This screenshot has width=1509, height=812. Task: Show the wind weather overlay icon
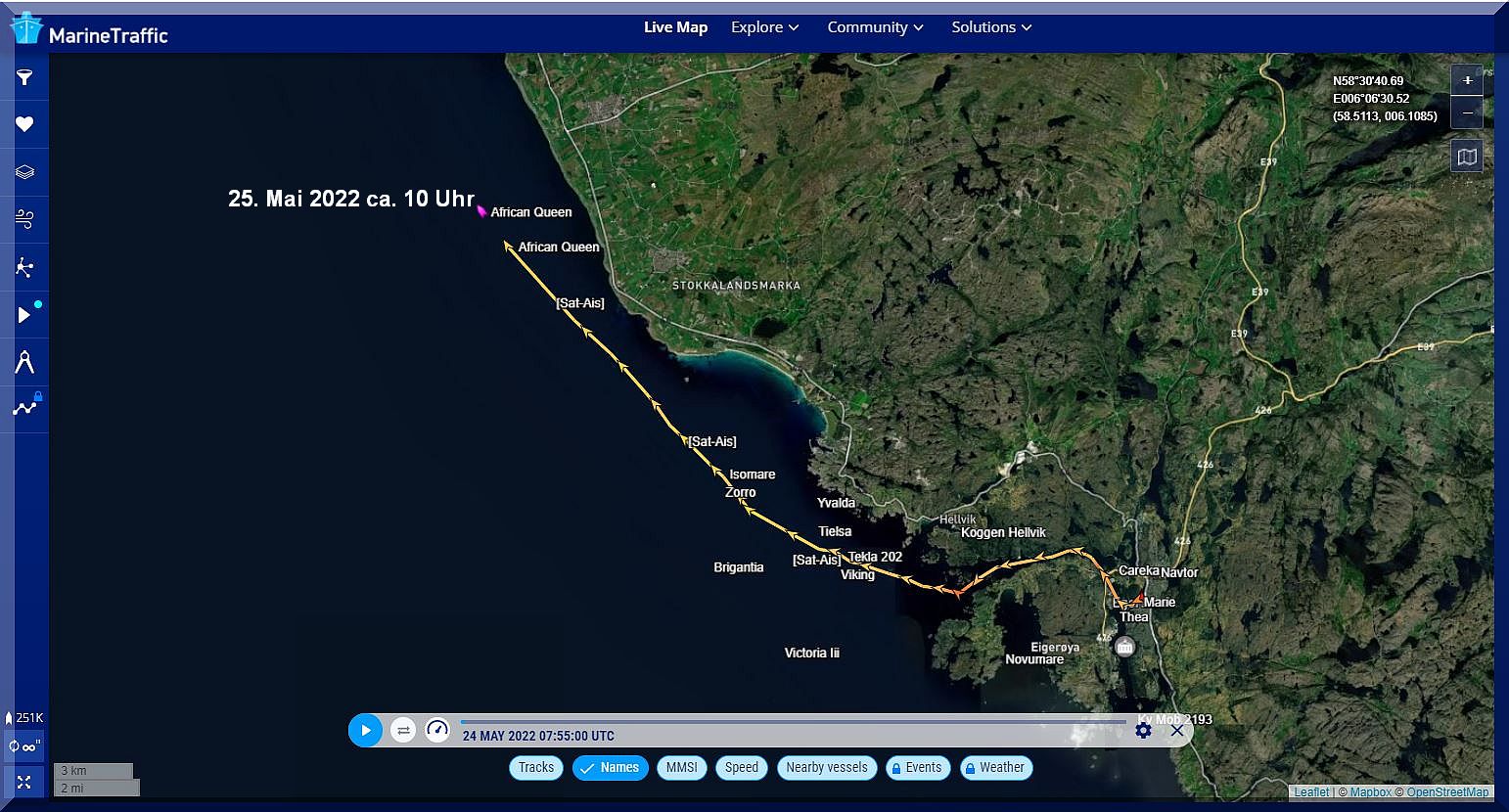click(x=24, y=219)
